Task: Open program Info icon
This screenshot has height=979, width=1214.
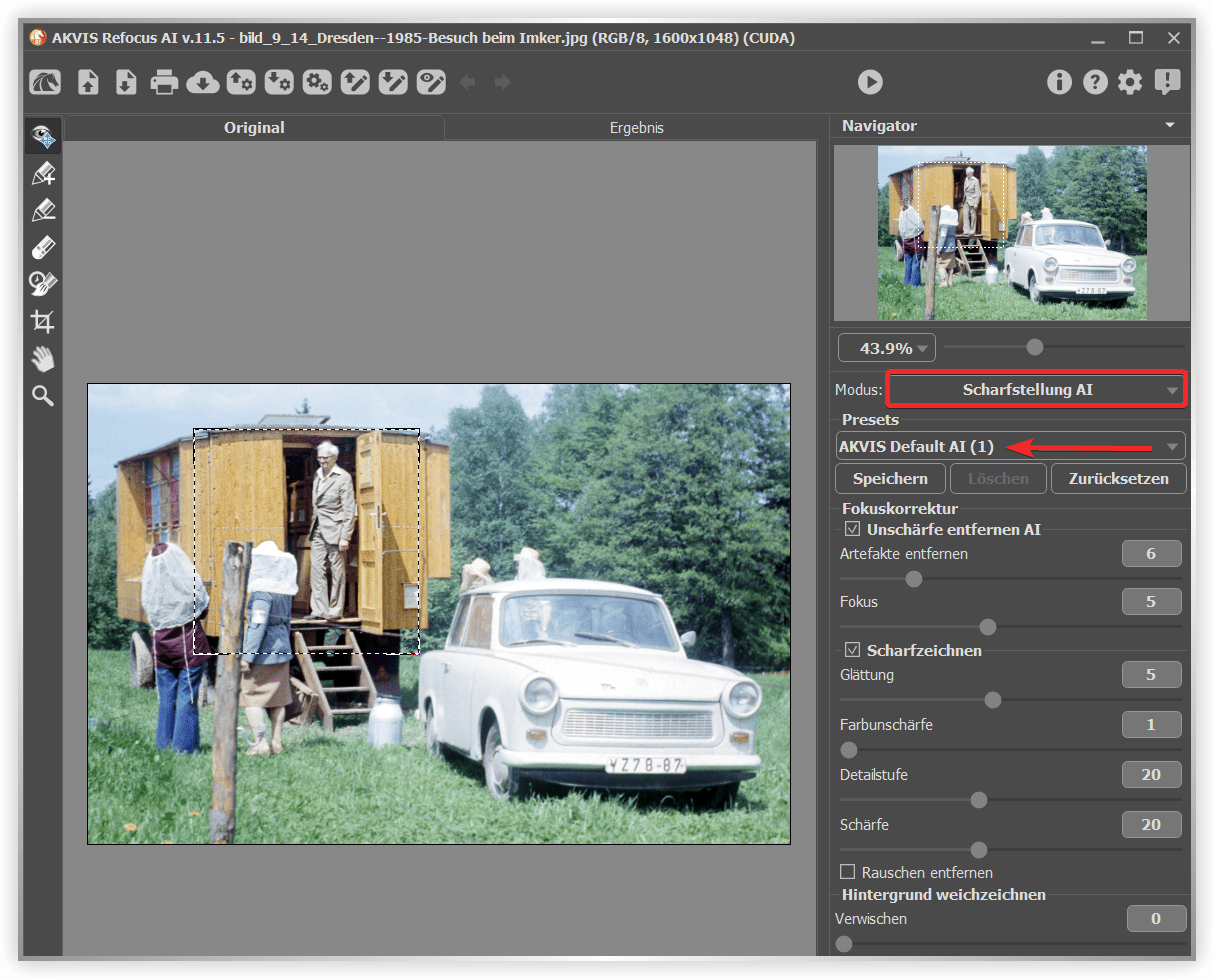Action: coord(1059,82)
